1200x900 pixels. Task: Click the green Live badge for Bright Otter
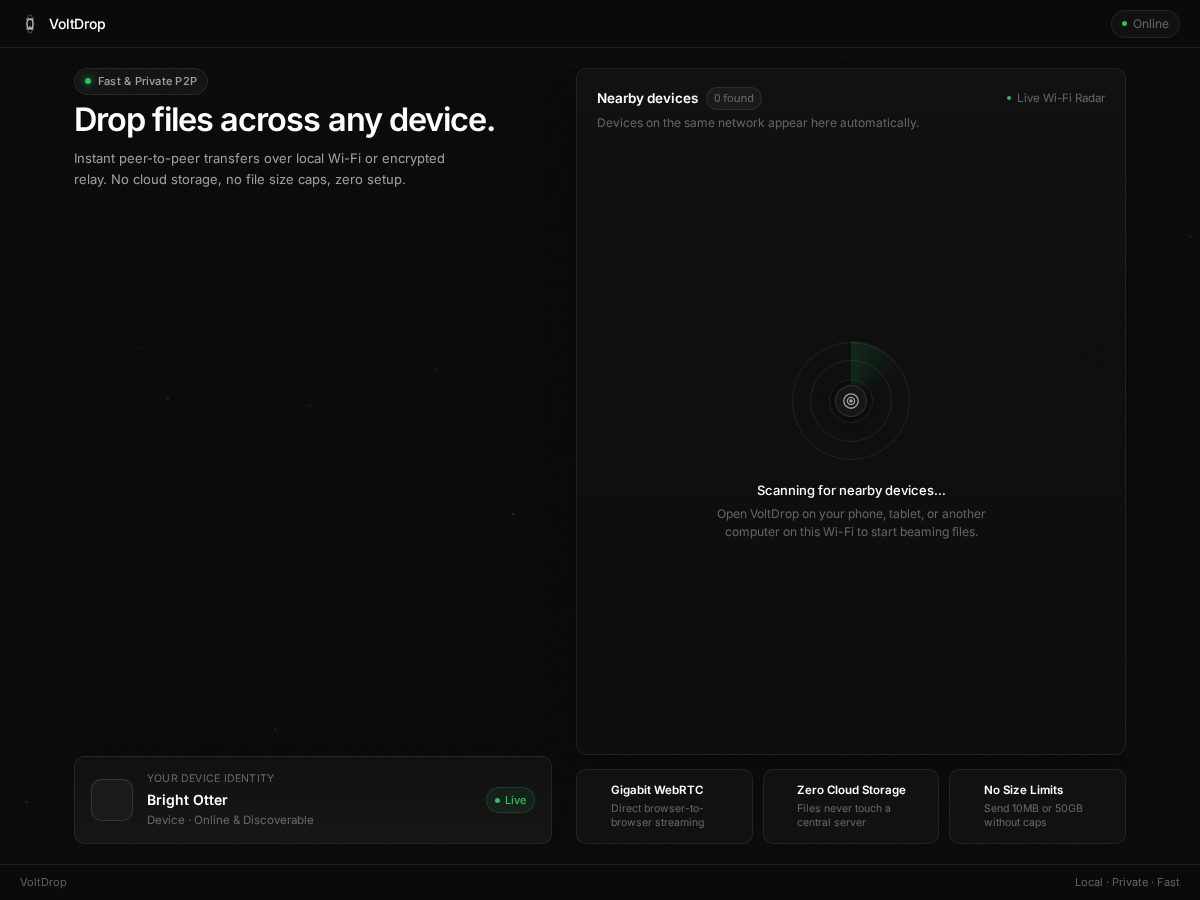[x=510, y=800]
